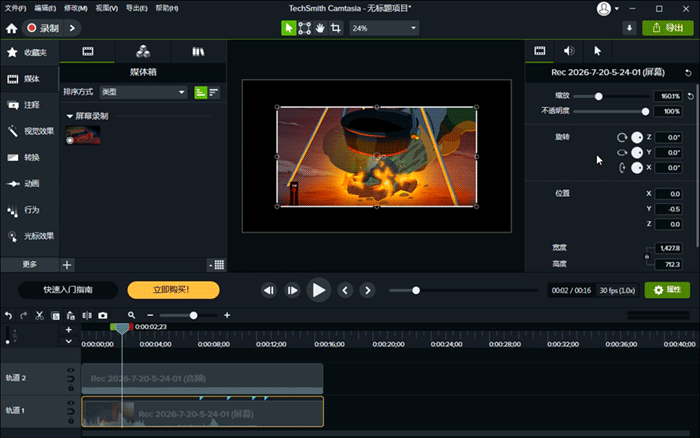
Task: Click the Y rotation value field
Action: pyautogui.click(x=668, y=153)
